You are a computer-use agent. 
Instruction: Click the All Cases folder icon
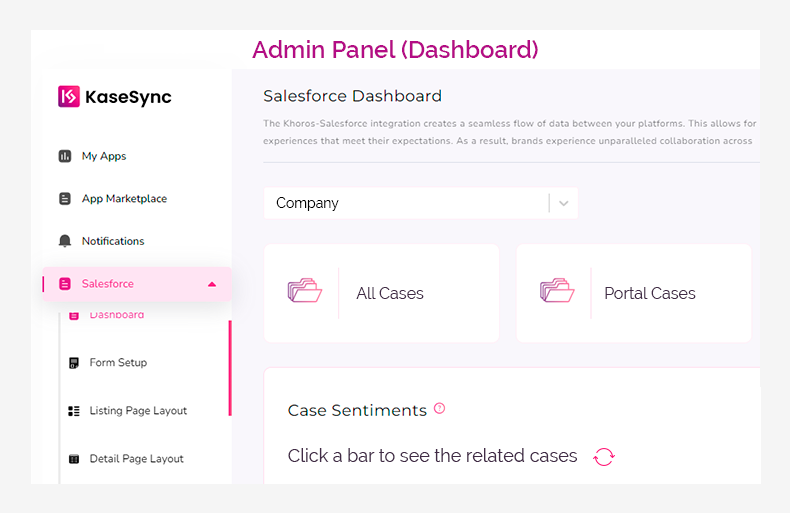[305, 291]
